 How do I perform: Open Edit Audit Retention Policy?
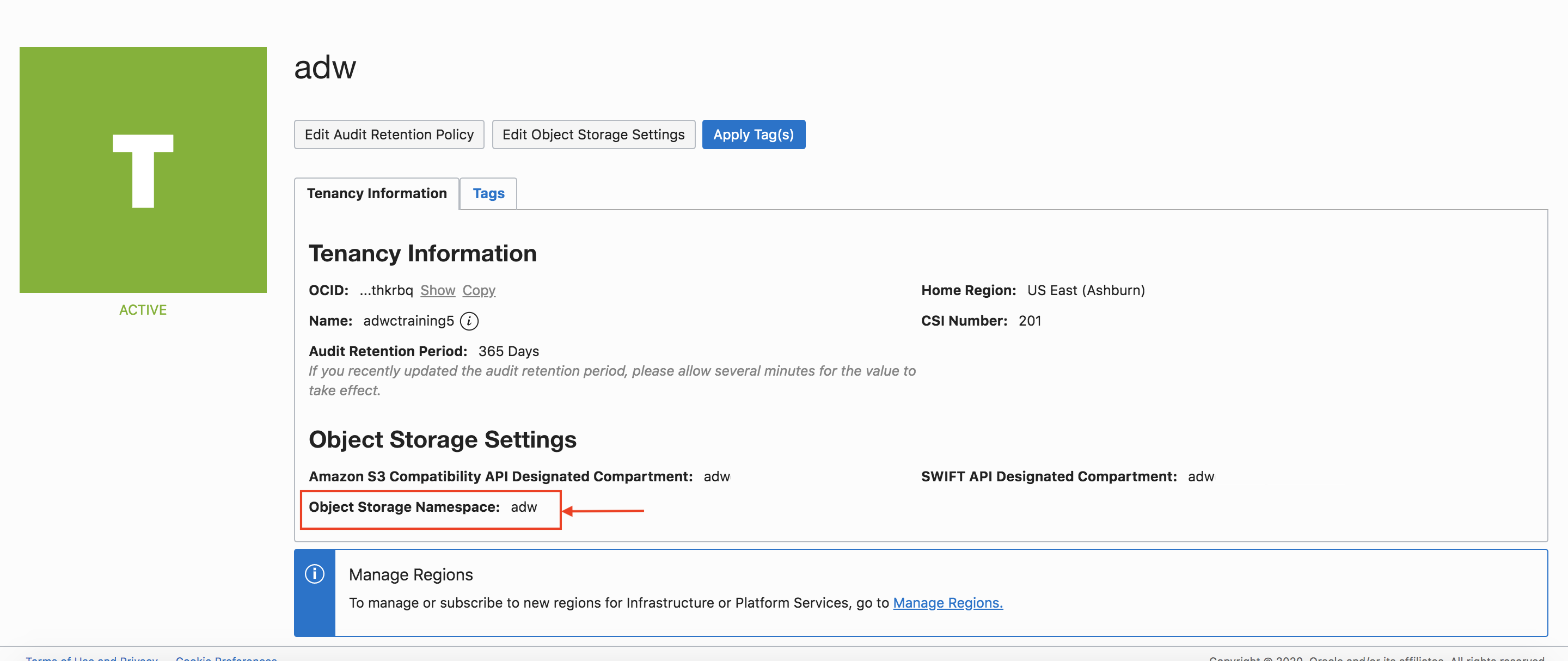tap(389, 134)
